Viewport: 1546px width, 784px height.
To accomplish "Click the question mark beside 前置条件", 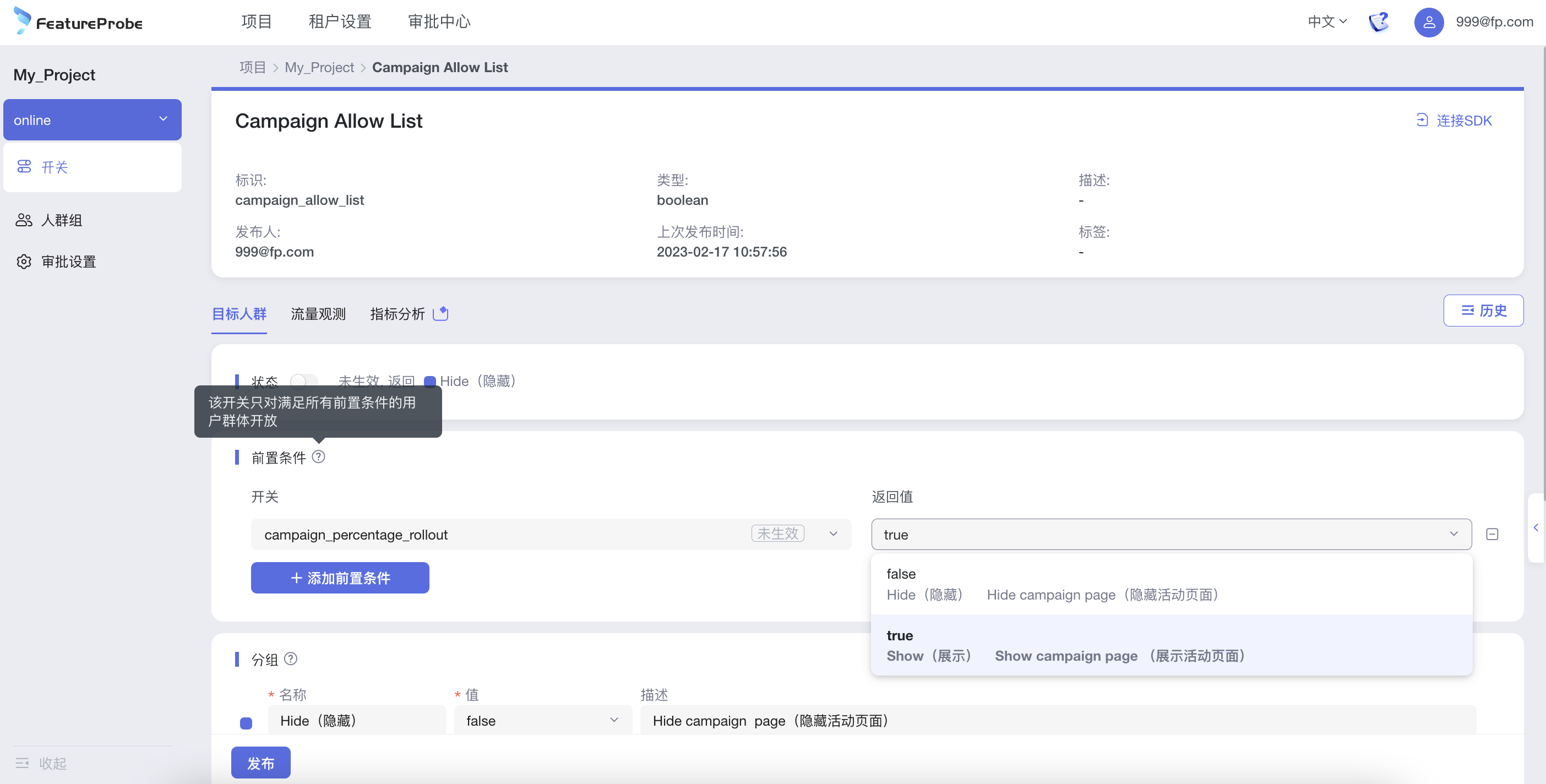I will (319, 457).
